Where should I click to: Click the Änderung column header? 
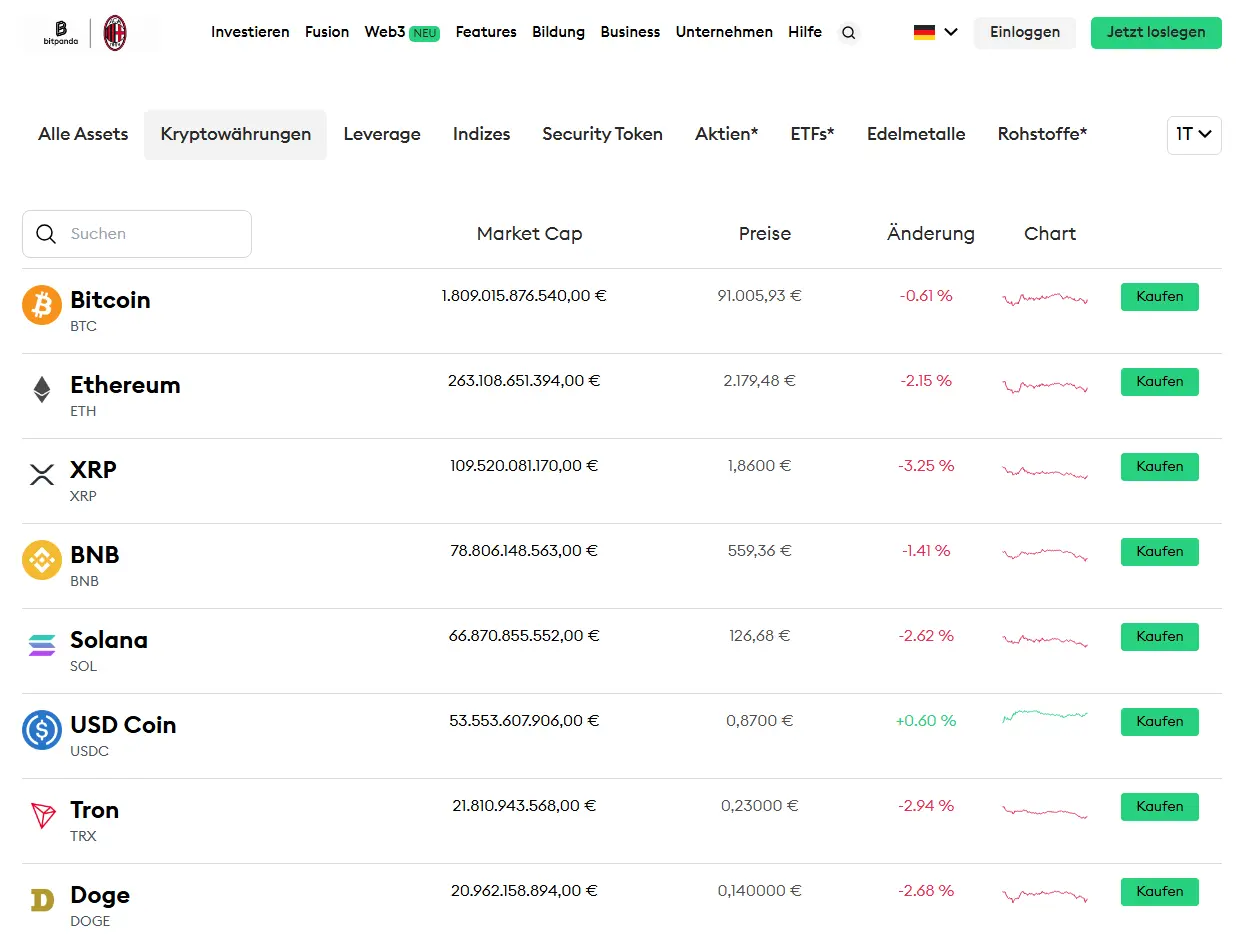point(931,234)
